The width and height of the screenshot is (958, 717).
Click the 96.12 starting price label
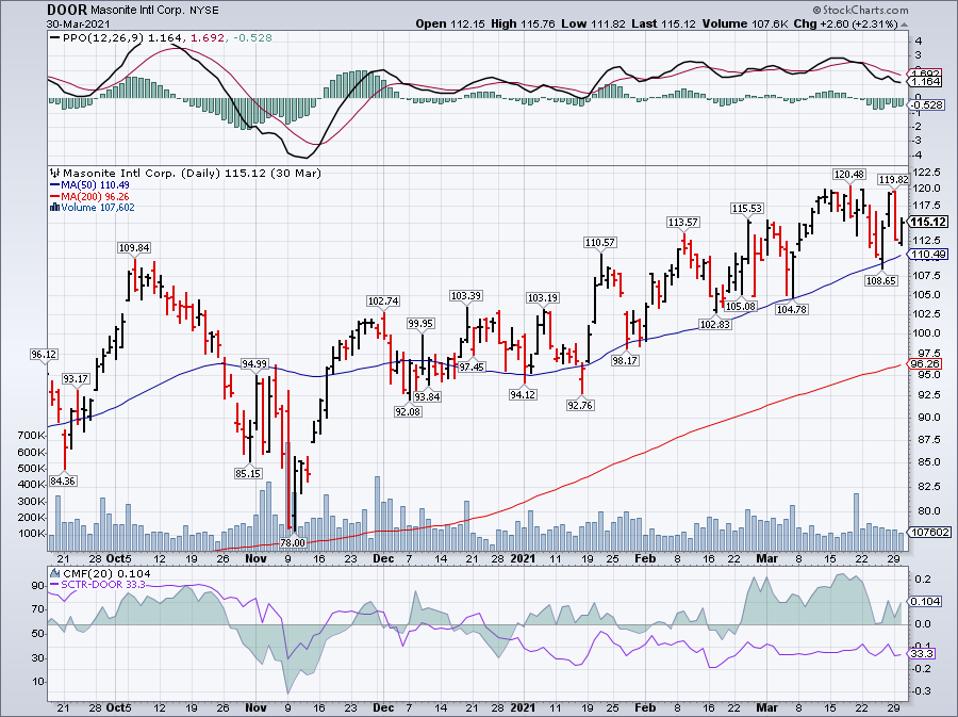pyautogui.click(x=44, y=355)
